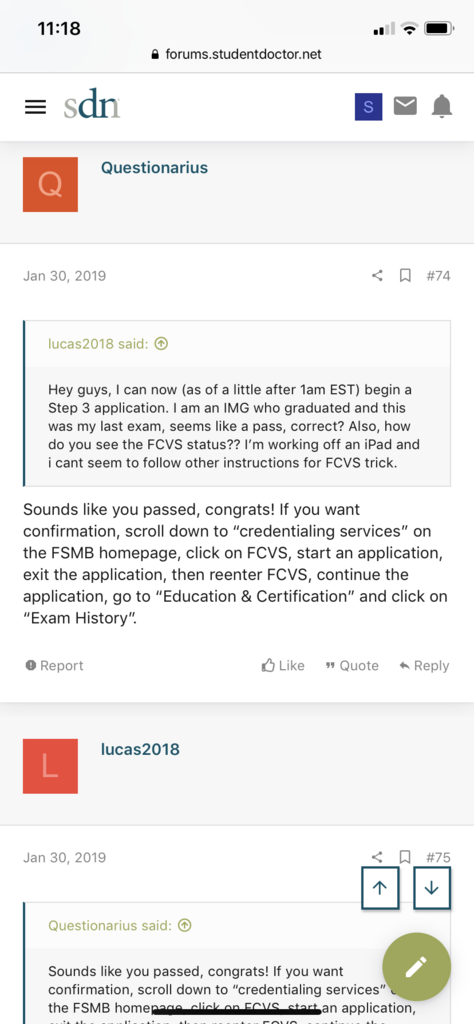Open the inbox envelope icon
Screen dimensions: 474x1024
tap(405, 106)
